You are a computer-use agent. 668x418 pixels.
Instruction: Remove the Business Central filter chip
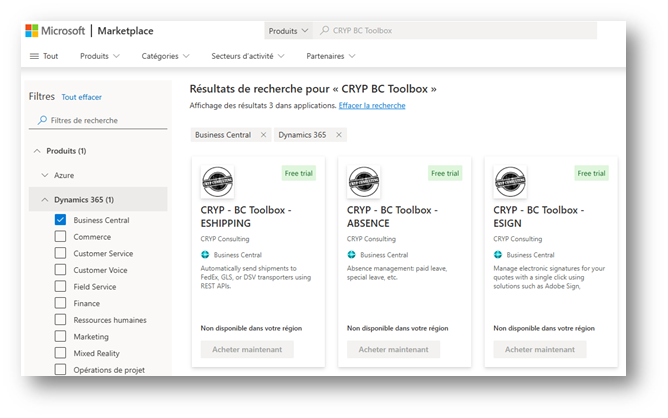click(263, 135)
